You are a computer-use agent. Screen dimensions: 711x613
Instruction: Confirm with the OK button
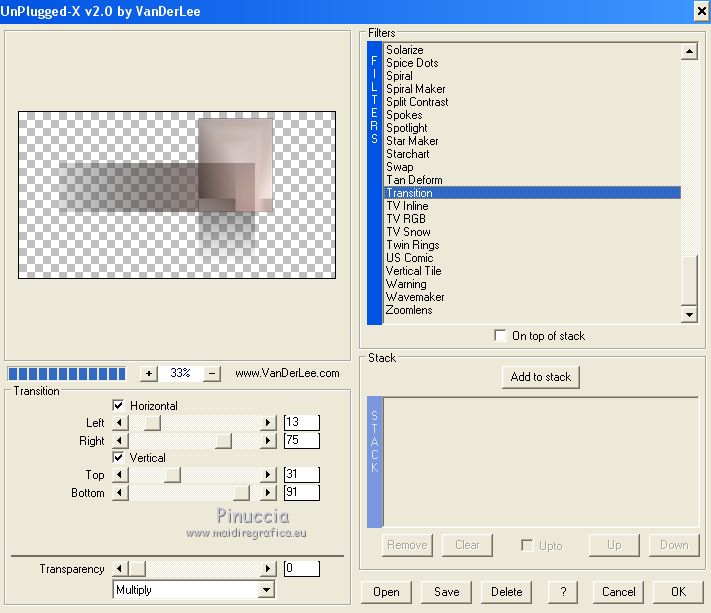pos(678,592)
